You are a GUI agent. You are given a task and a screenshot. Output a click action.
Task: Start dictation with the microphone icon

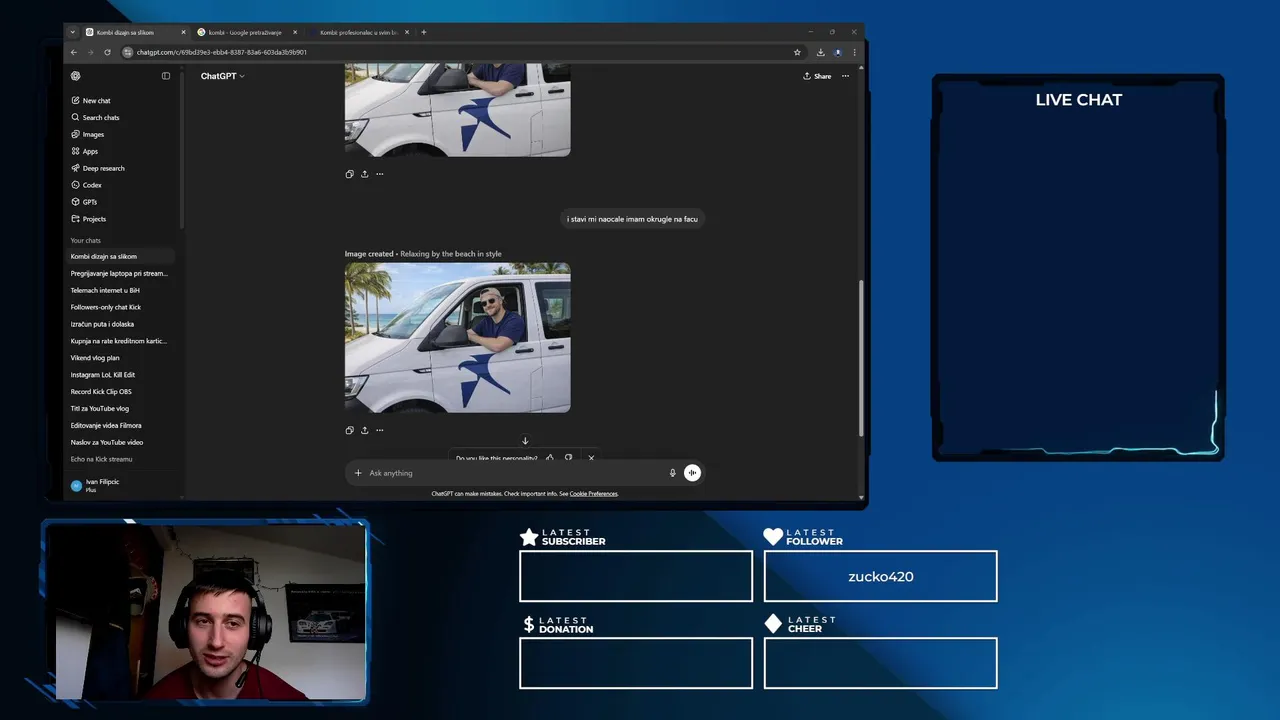tap(672, 473)
